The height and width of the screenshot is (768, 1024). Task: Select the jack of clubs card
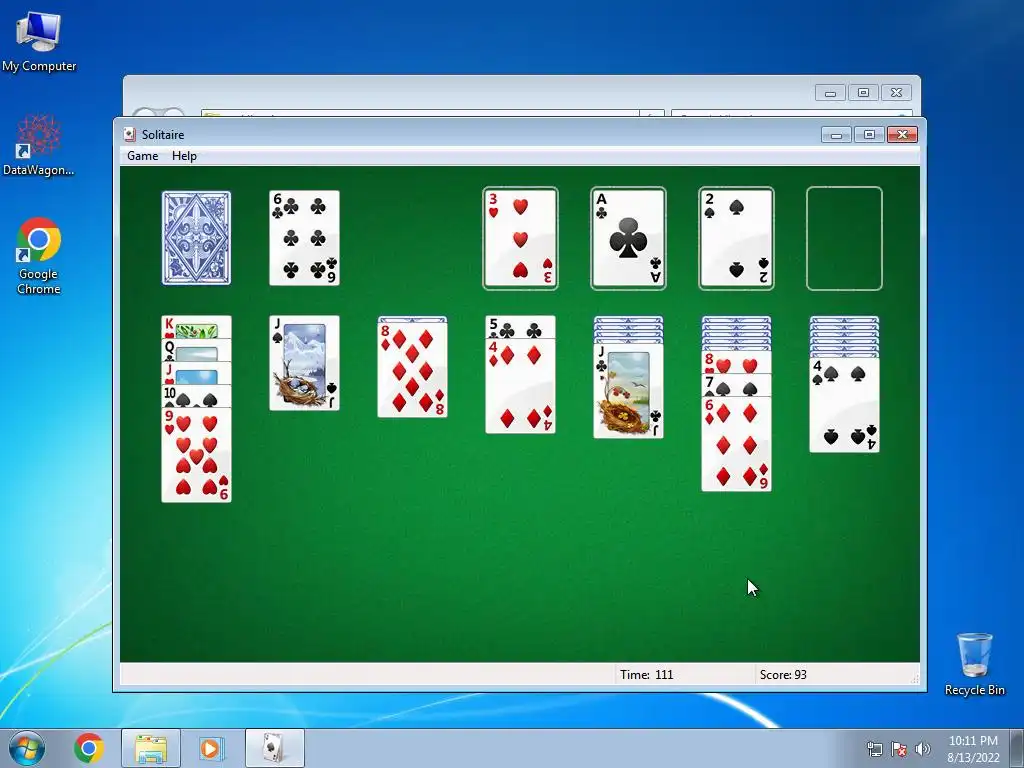pos(628,391)
